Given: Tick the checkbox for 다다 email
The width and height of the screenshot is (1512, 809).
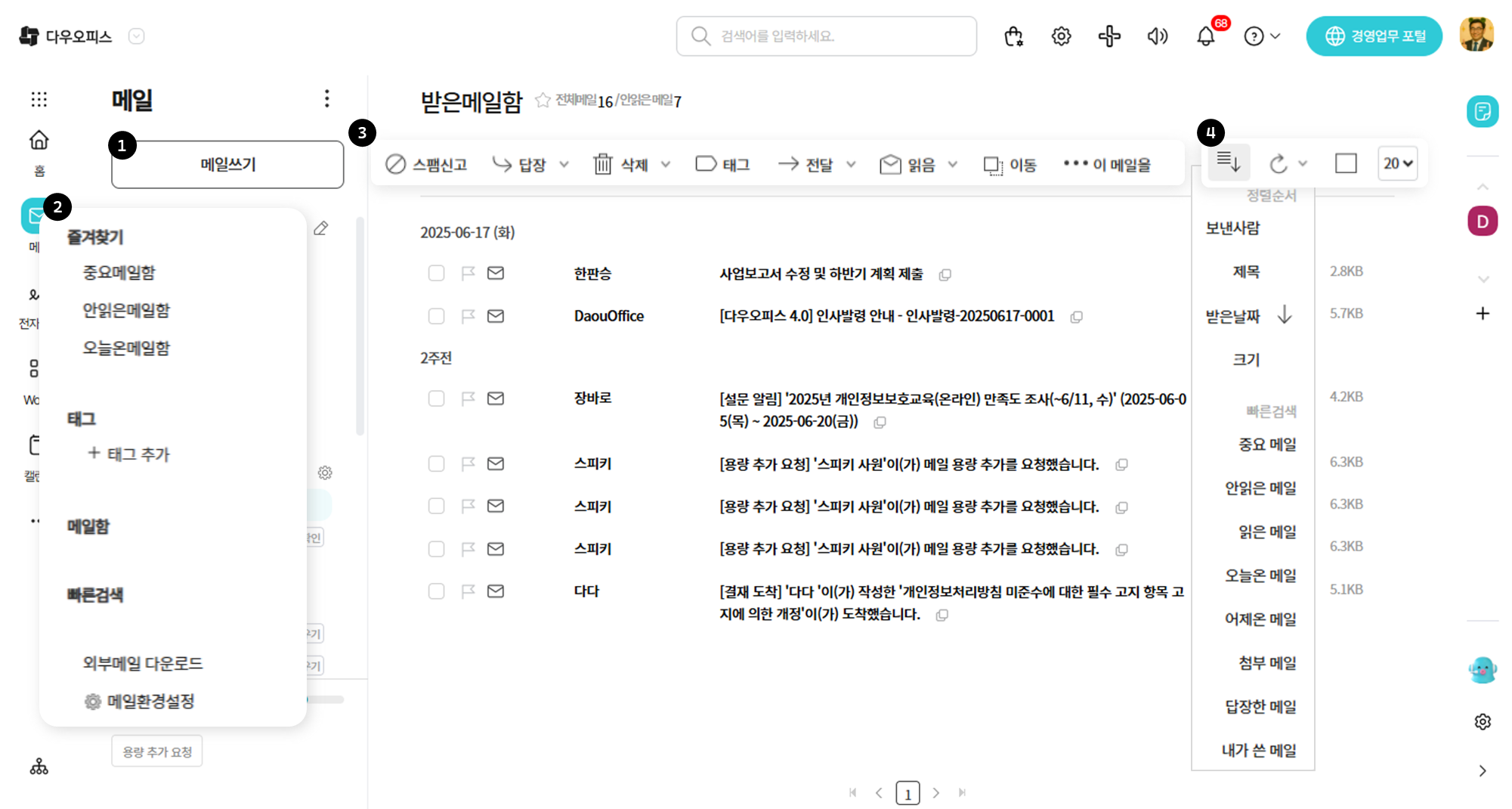Looking at the screenshot, I should (436, 591).
